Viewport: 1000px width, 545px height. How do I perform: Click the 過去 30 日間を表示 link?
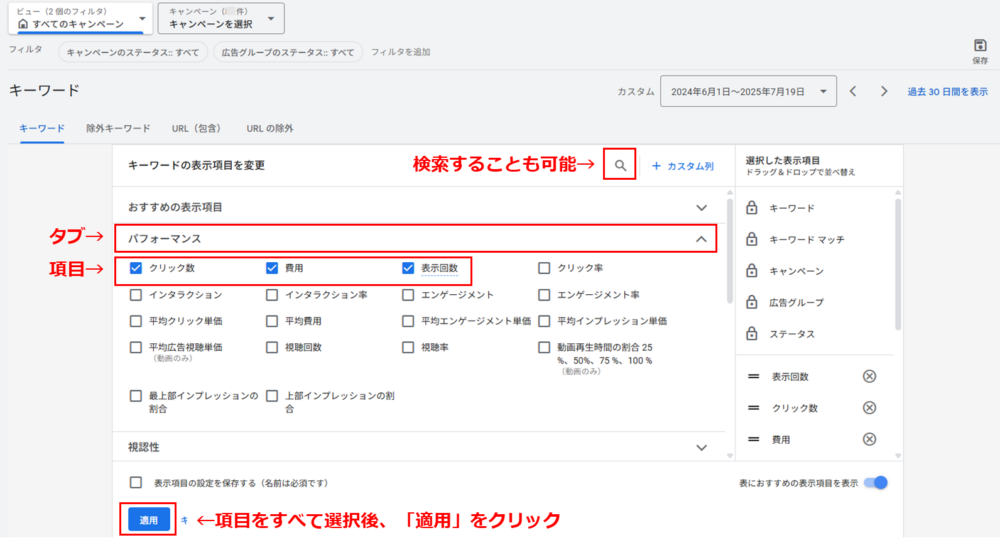point(947,91)
